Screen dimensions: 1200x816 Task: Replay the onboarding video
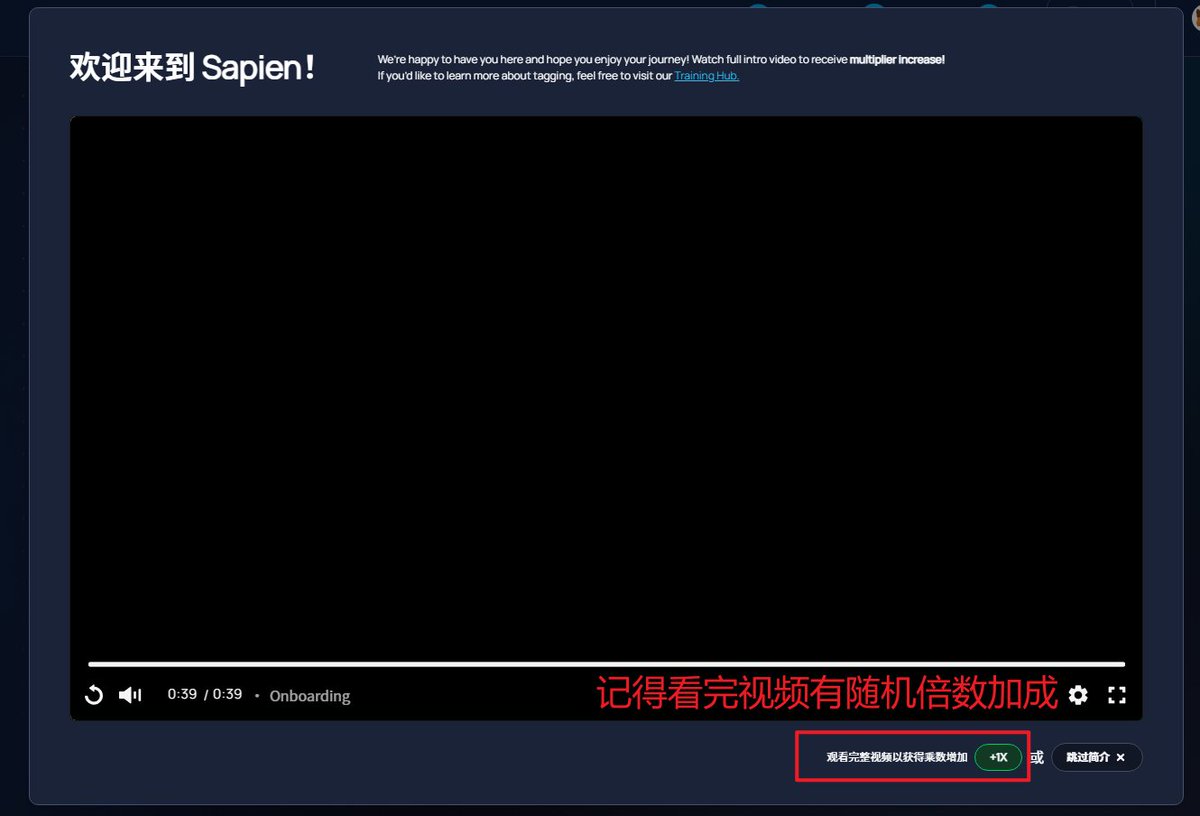tap(94, 695)
